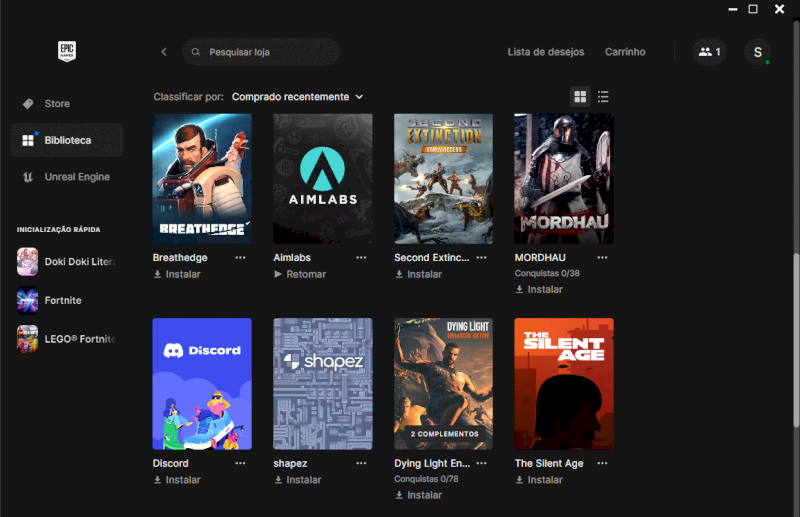Click Retomar under Aimlabs
The width and height of the screenshot is (800, 517).
300,274
